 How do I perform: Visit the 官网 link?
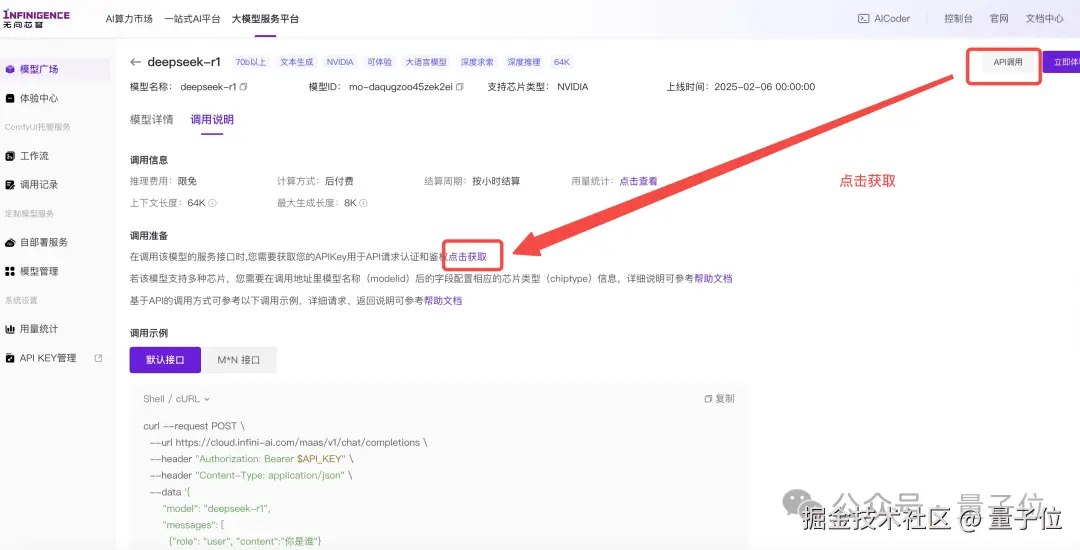(999, 19)
